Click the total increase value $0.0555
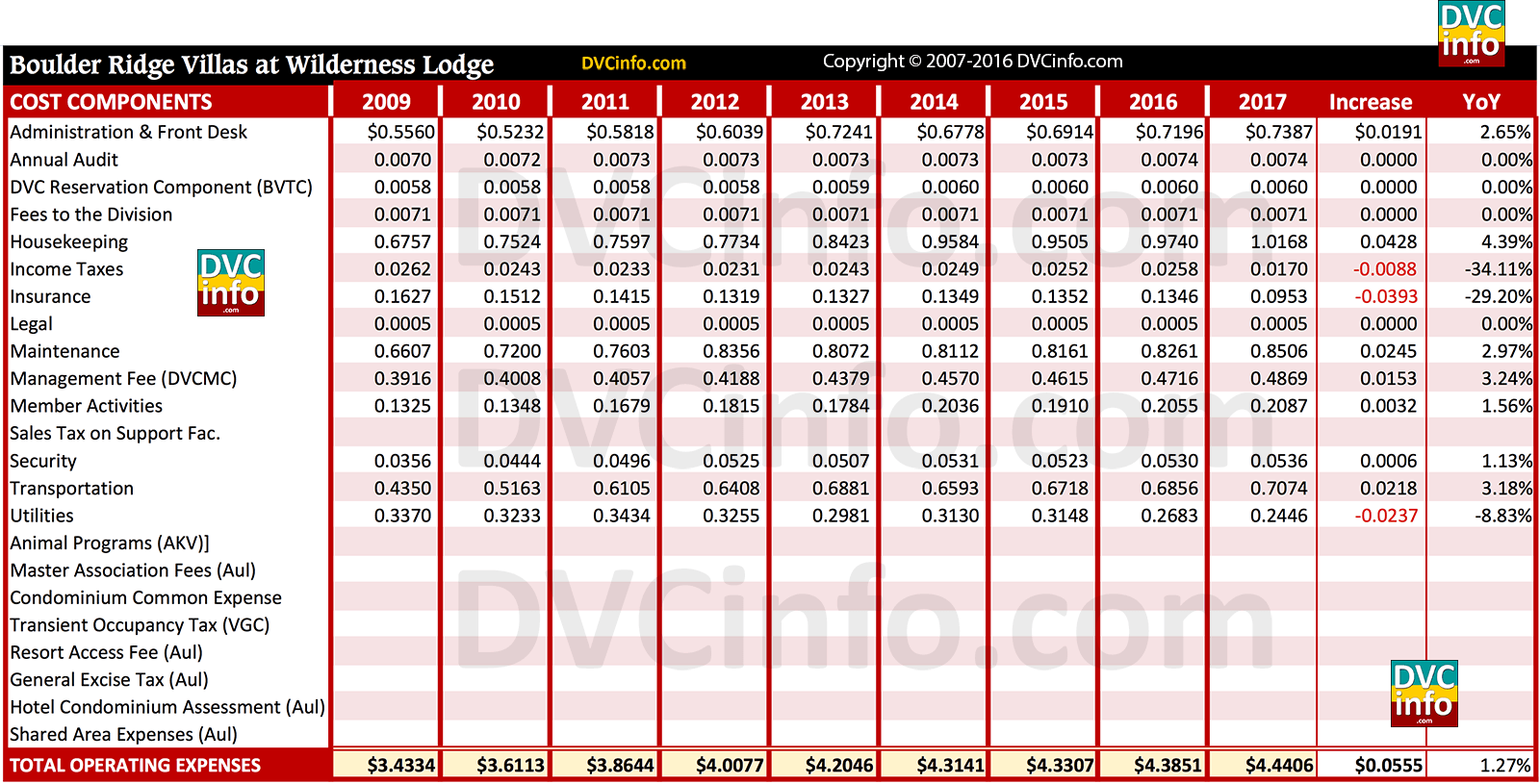Viewport: 1540px width, 784px height. tap(1388, 766)
